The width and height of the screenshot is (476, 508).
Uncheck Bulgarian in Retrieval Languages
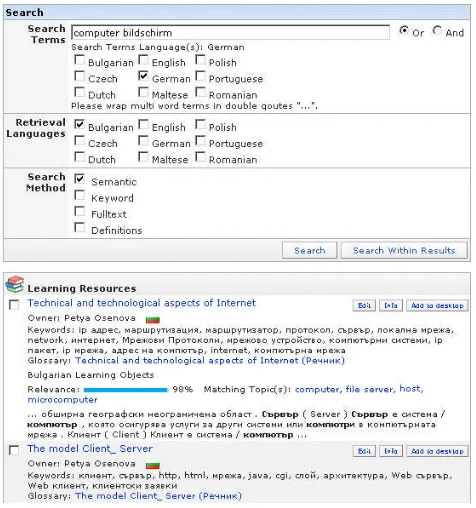79,125
